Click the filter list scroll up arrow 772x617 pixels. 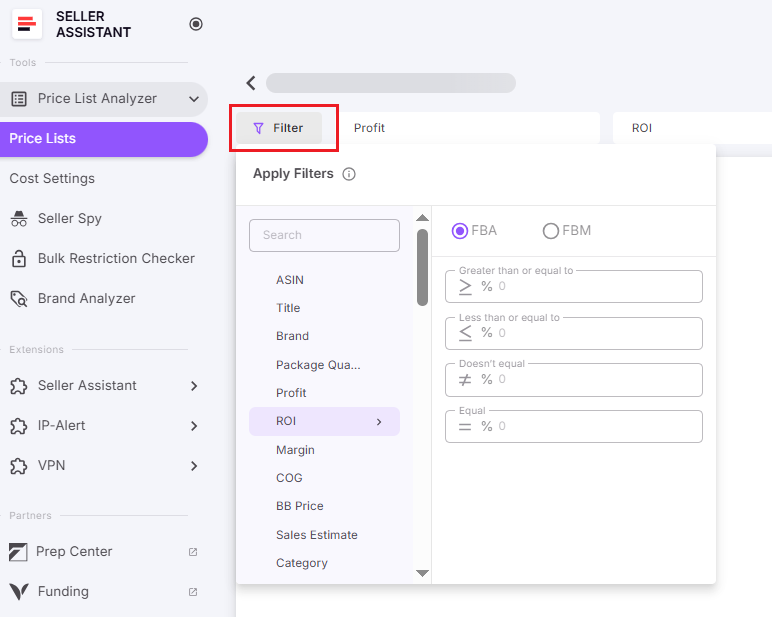[x=422, y=218]
